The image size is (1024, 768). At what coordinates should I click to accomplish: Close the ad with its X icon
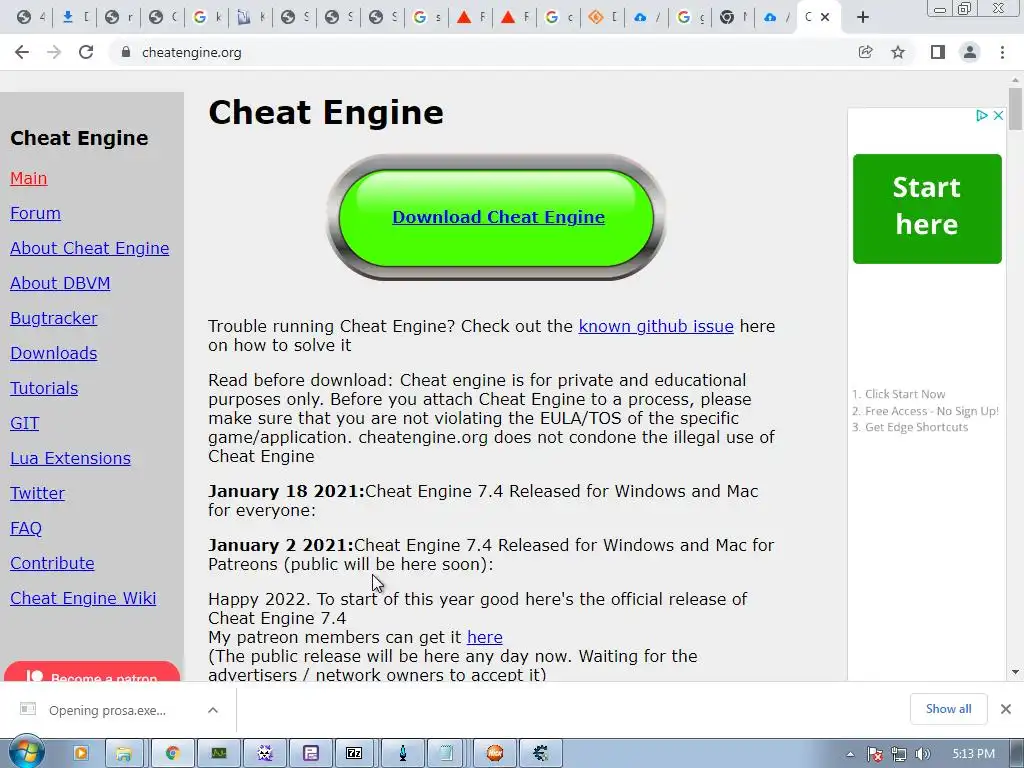(x=998, y=116)
